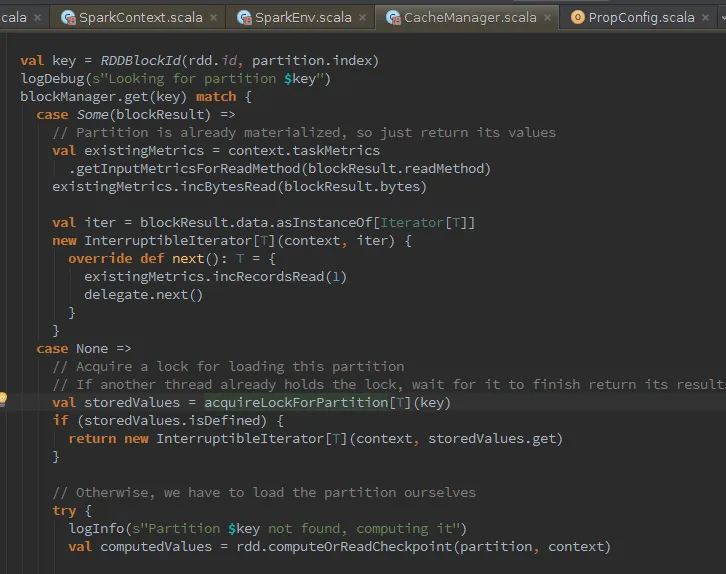Click the 'case None =>' line
This screenshot has height=574, width=726.
pyautogui.click(x=84, y=349)
